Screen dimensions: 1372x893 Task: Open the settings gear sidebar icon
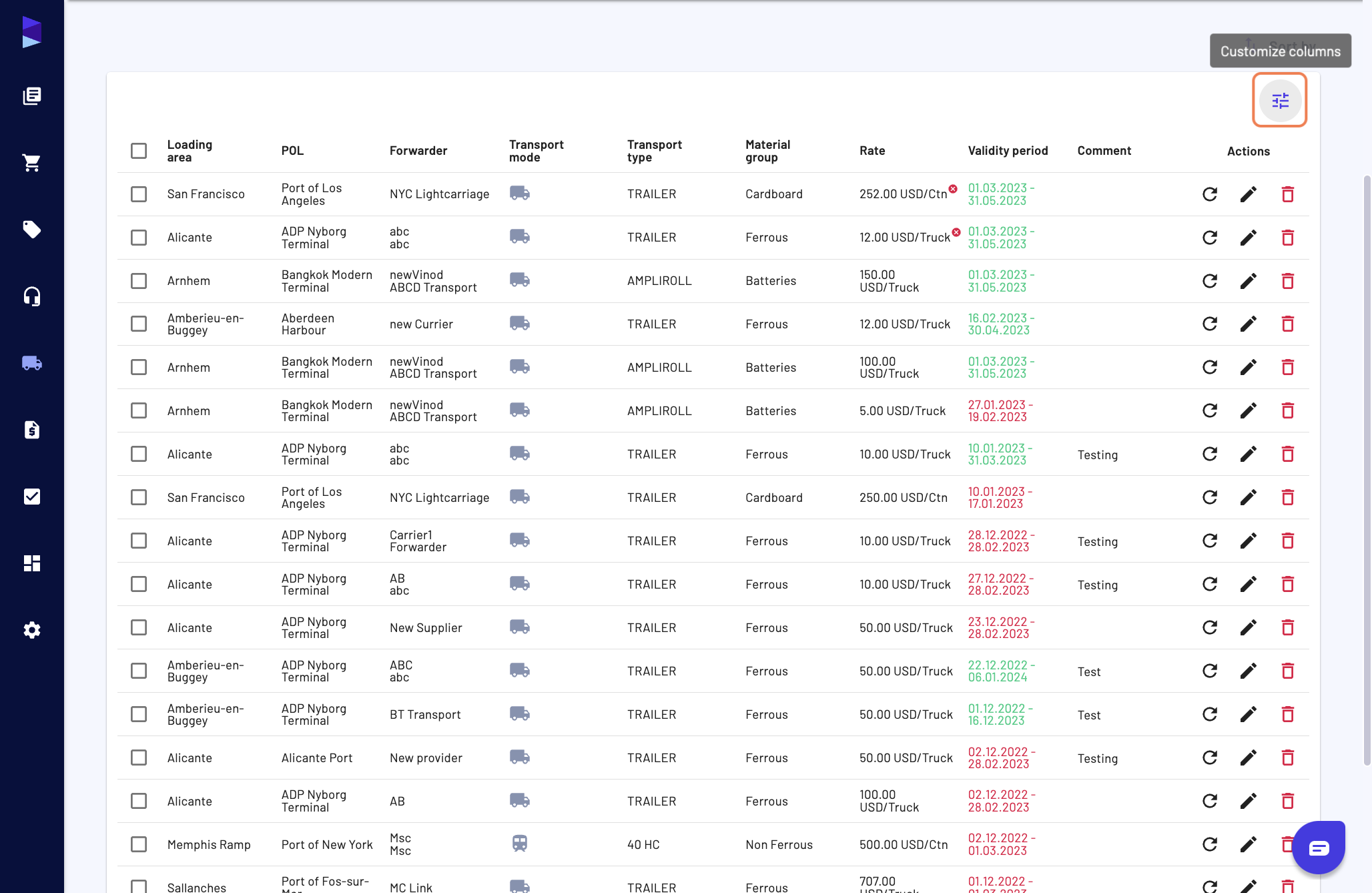(32, 630)
